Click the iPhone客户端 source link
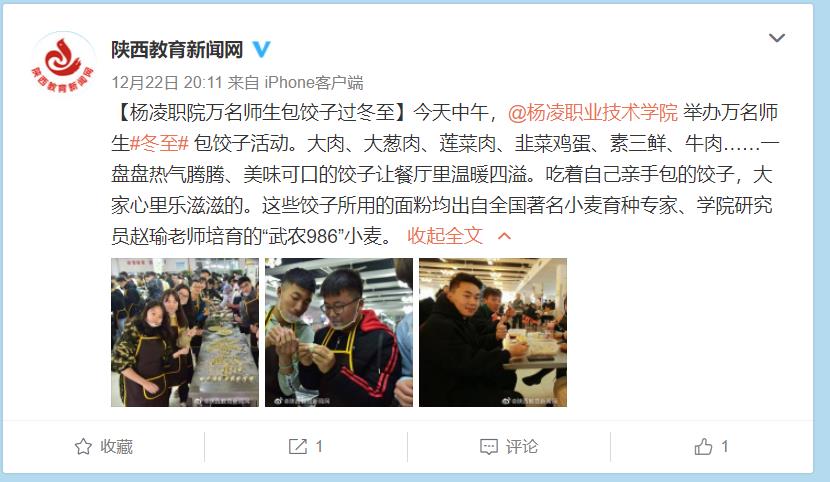The image size is (830, 482). [314, 83]
